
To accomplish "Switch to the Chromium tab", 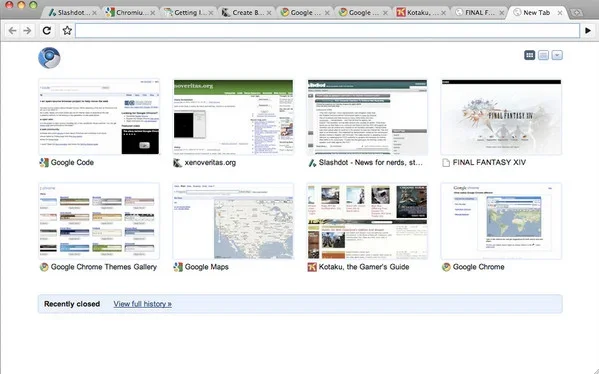I will (130, 13).
